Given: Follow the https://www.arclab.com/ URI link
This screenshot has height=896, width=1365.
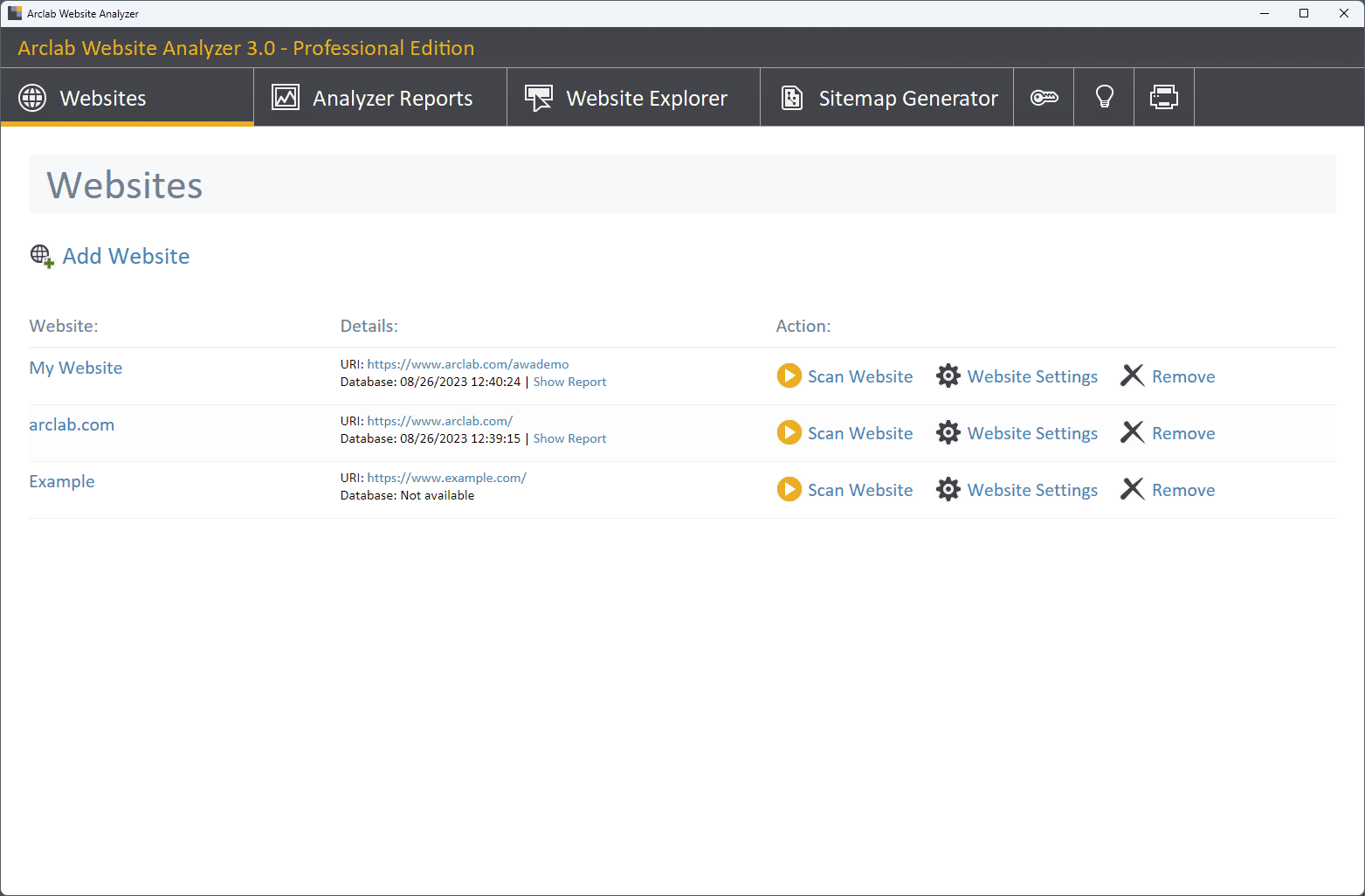Looking at the screenshot, I should 440,421.
